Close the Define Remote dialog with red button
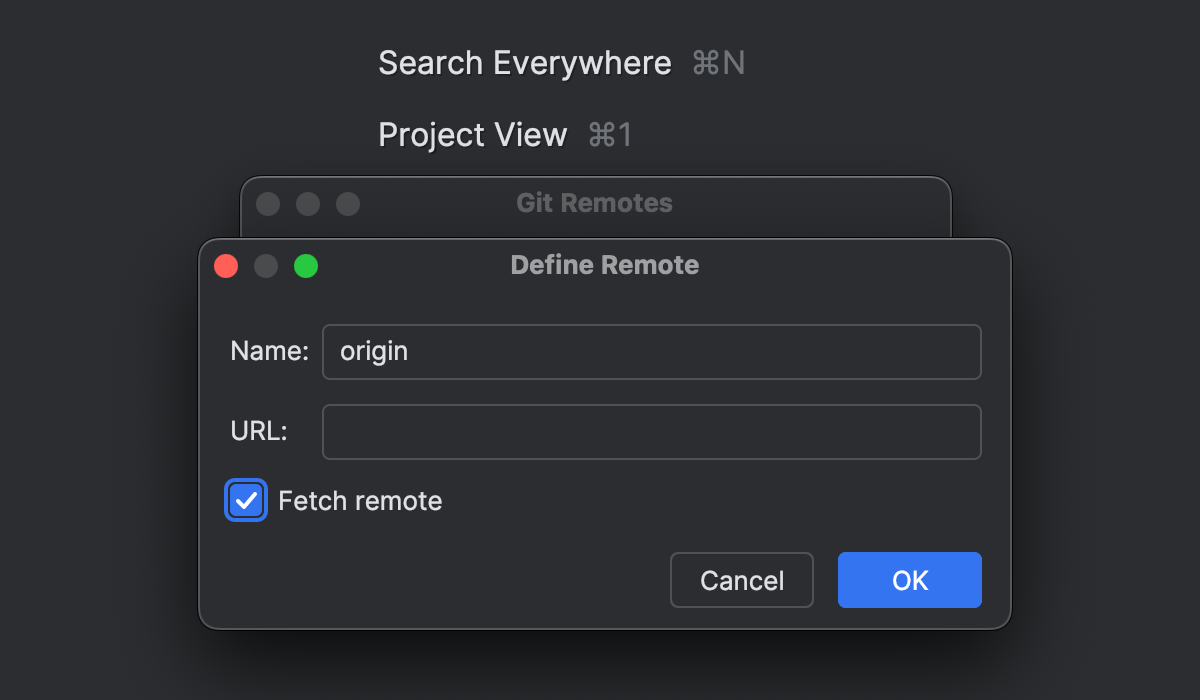 tap(226, 266)
